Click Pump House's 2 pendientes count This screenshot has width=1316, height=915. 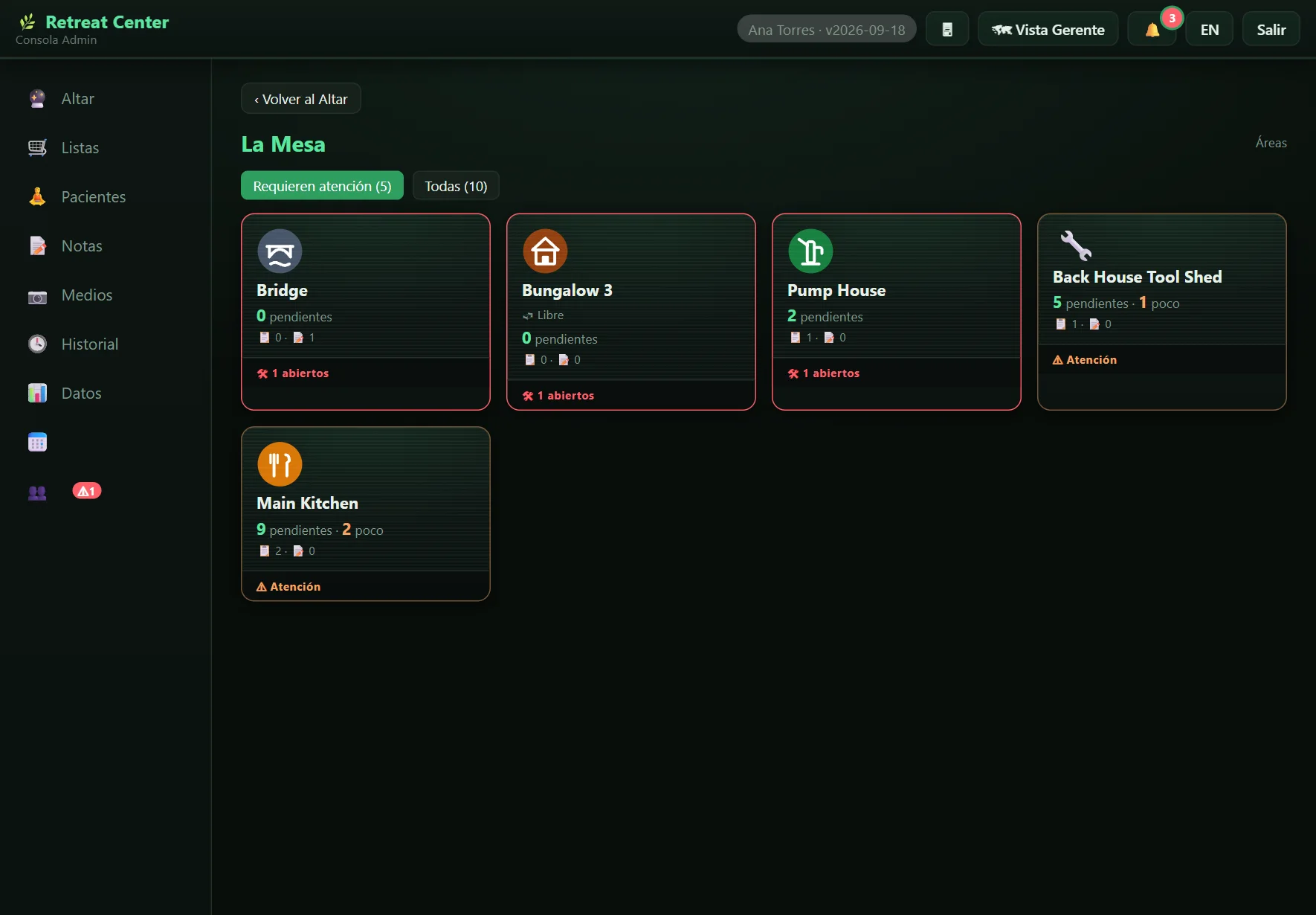825,316
